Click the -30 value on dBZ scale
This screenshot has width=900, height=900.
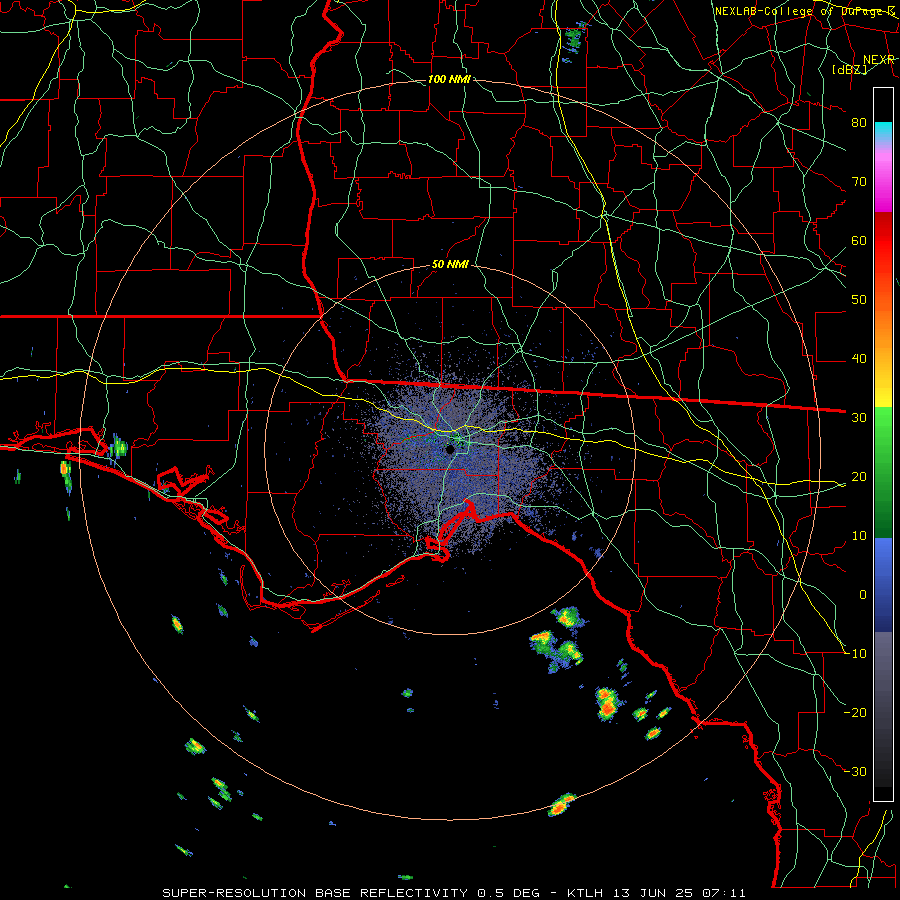856,772
